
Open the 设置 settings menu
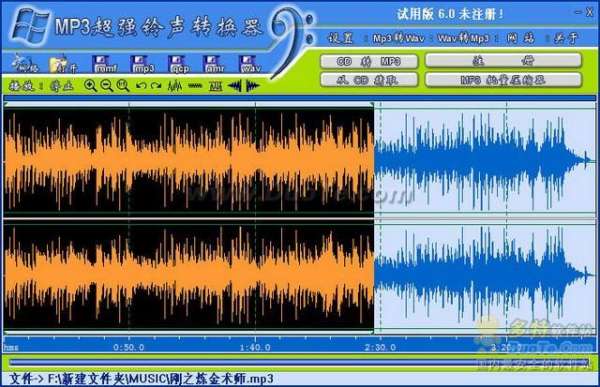[340, 38]
